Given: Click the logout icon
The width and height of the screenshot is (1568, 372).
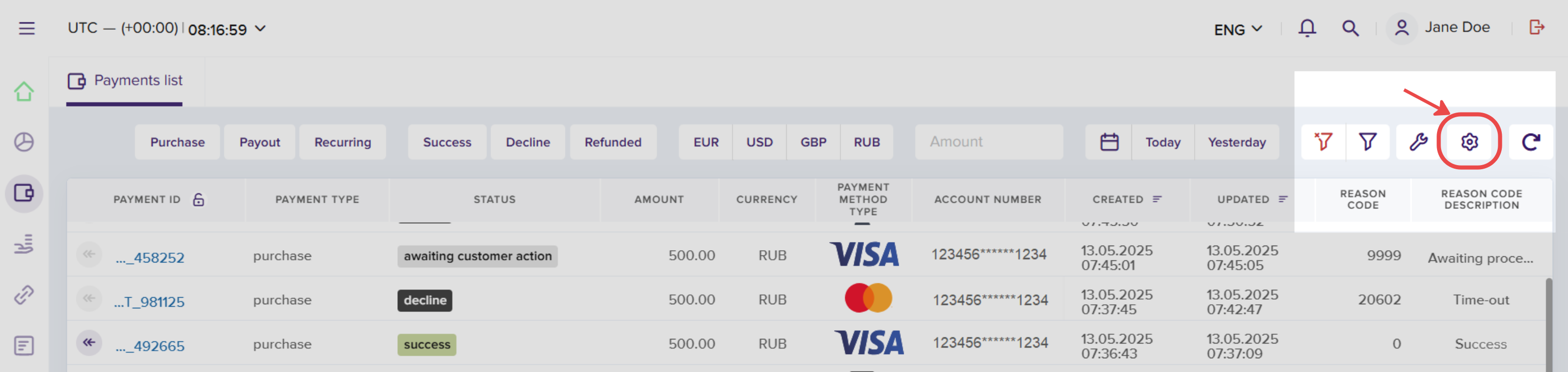Looking at the screenshot, I should coord(1536,28).
